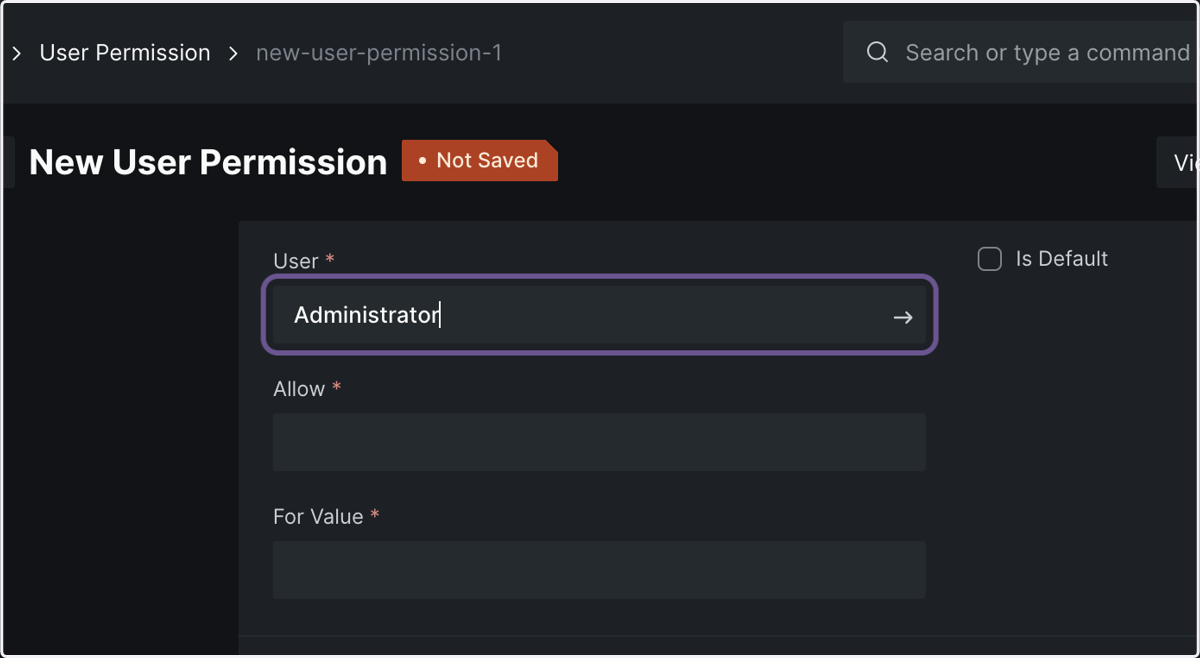Click the New User Permission title
This screenshot has height=658, width=1200.
tap(208, 162)
